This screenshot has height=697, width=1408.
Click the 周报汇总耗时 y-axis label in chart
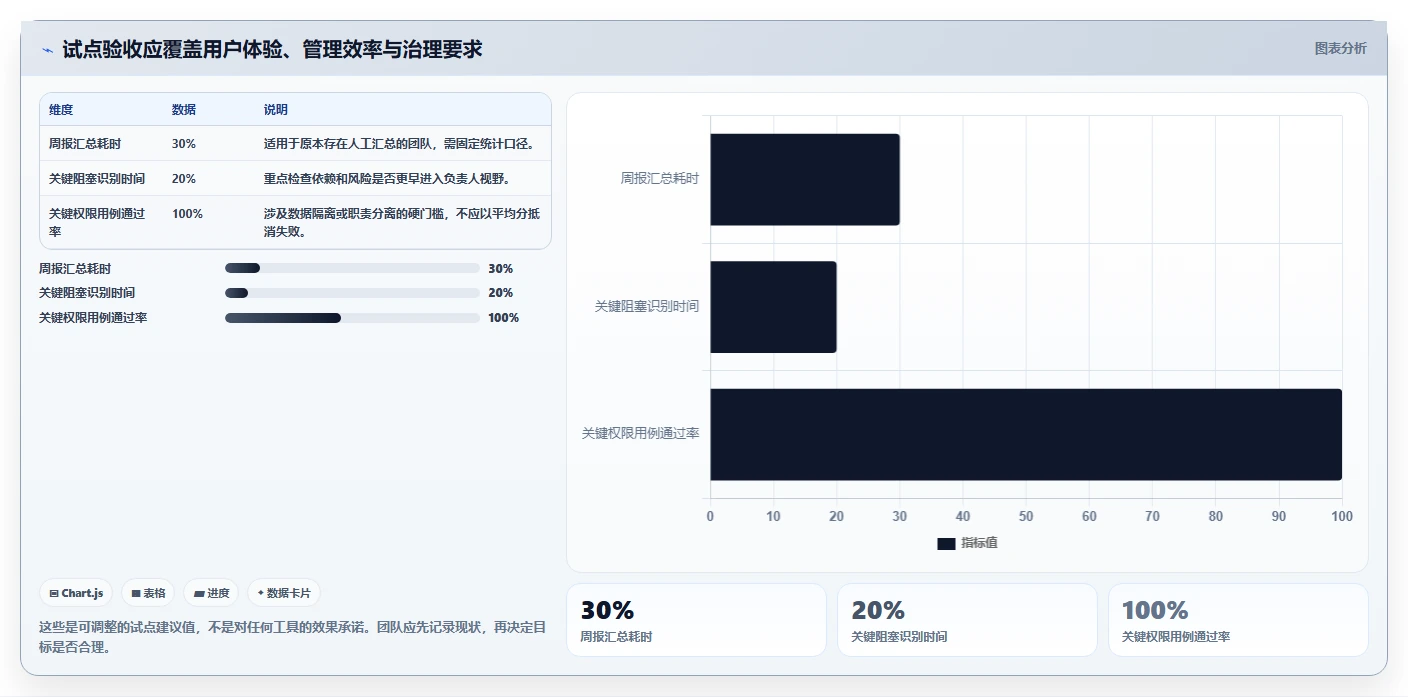pyautogui.click(x=660, y=179)
